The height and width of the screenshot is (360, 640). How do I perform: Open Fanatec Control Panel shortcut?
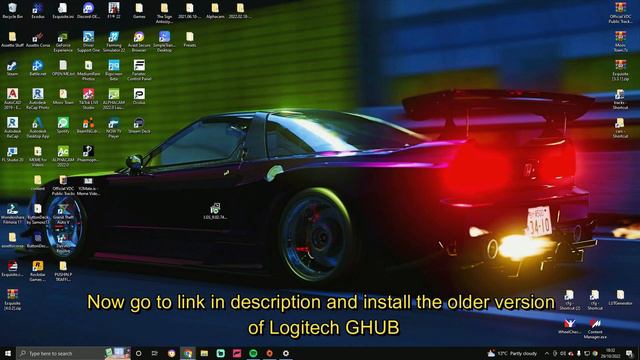pos(139,71)
